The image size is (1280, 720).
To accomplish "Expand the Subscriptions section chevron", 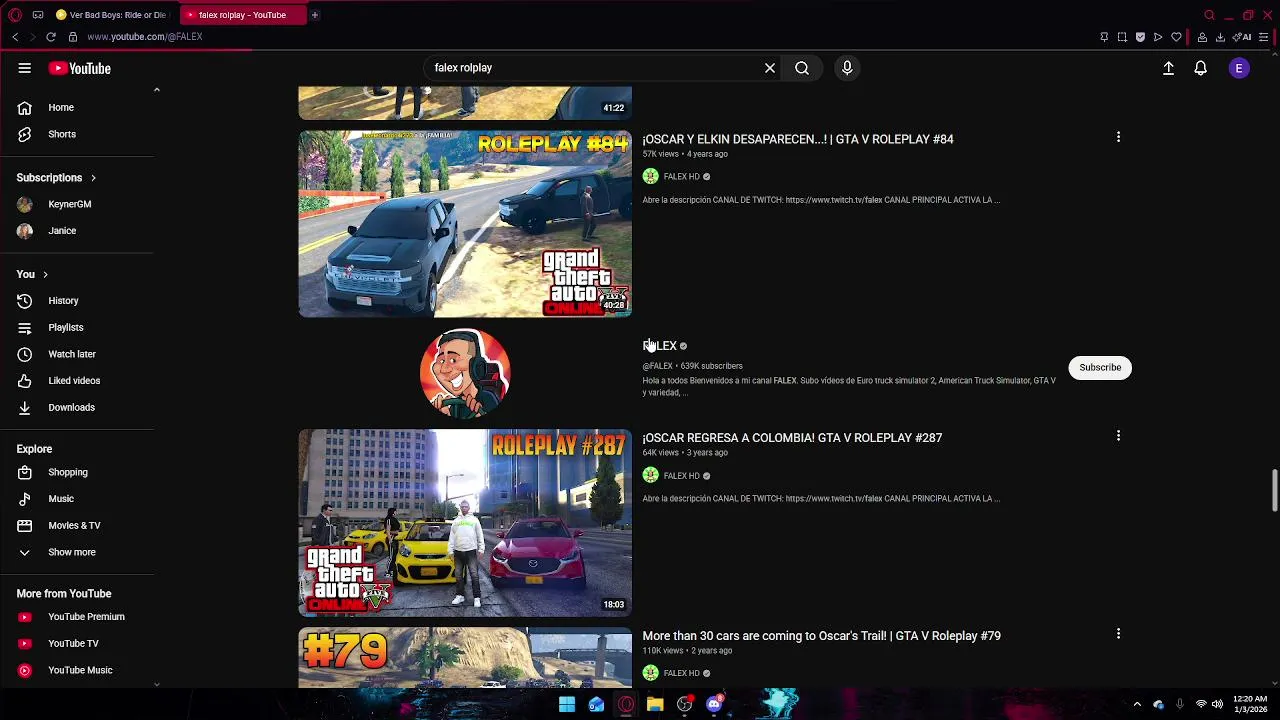I will pos(93,178).
